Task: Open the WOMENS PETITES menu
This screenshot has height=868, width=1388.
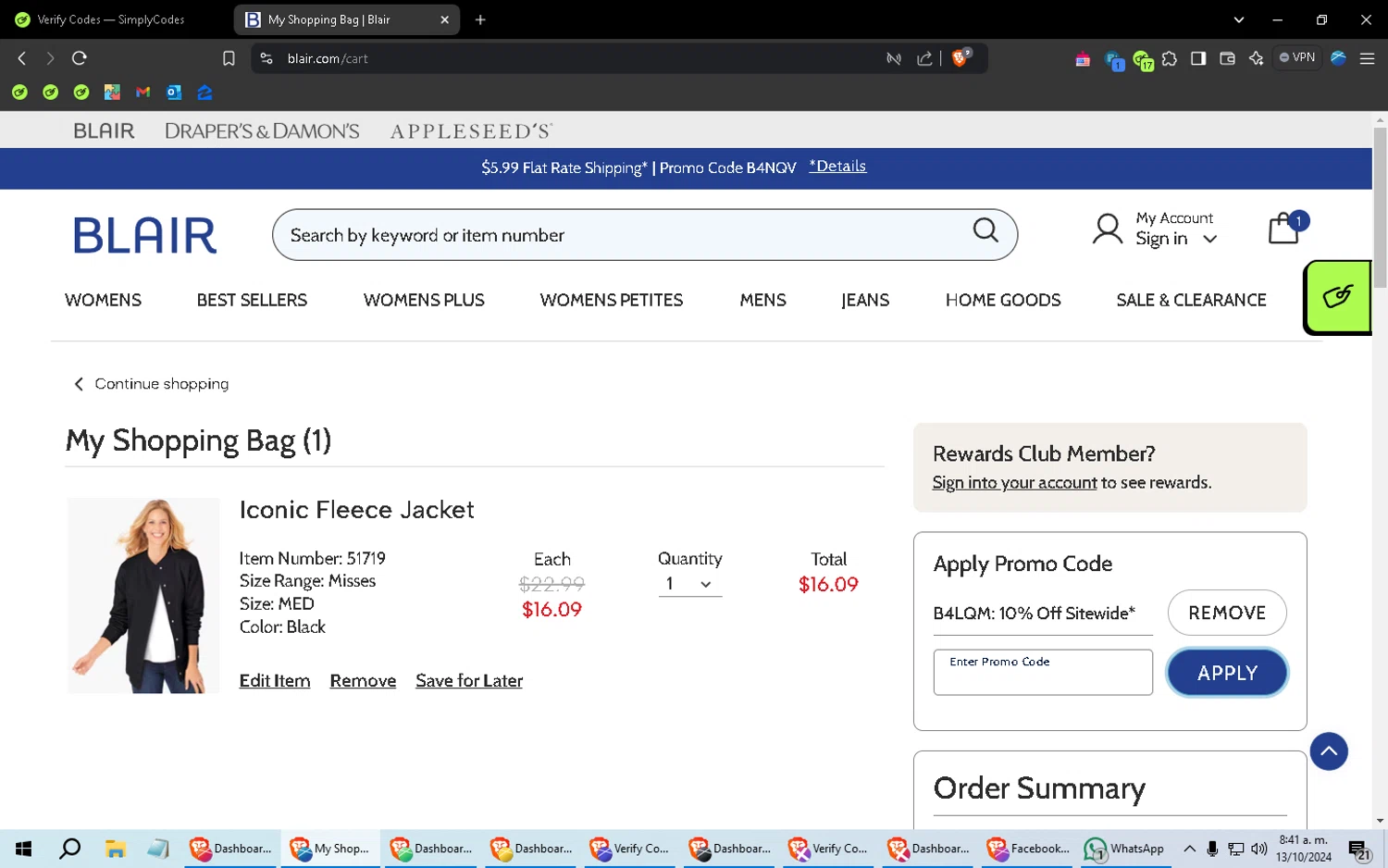Action: [x=612, y=300]
